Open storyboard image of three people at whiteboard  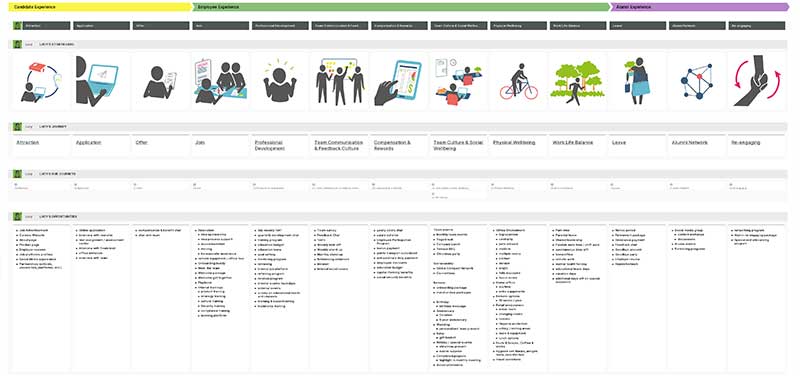340,82
